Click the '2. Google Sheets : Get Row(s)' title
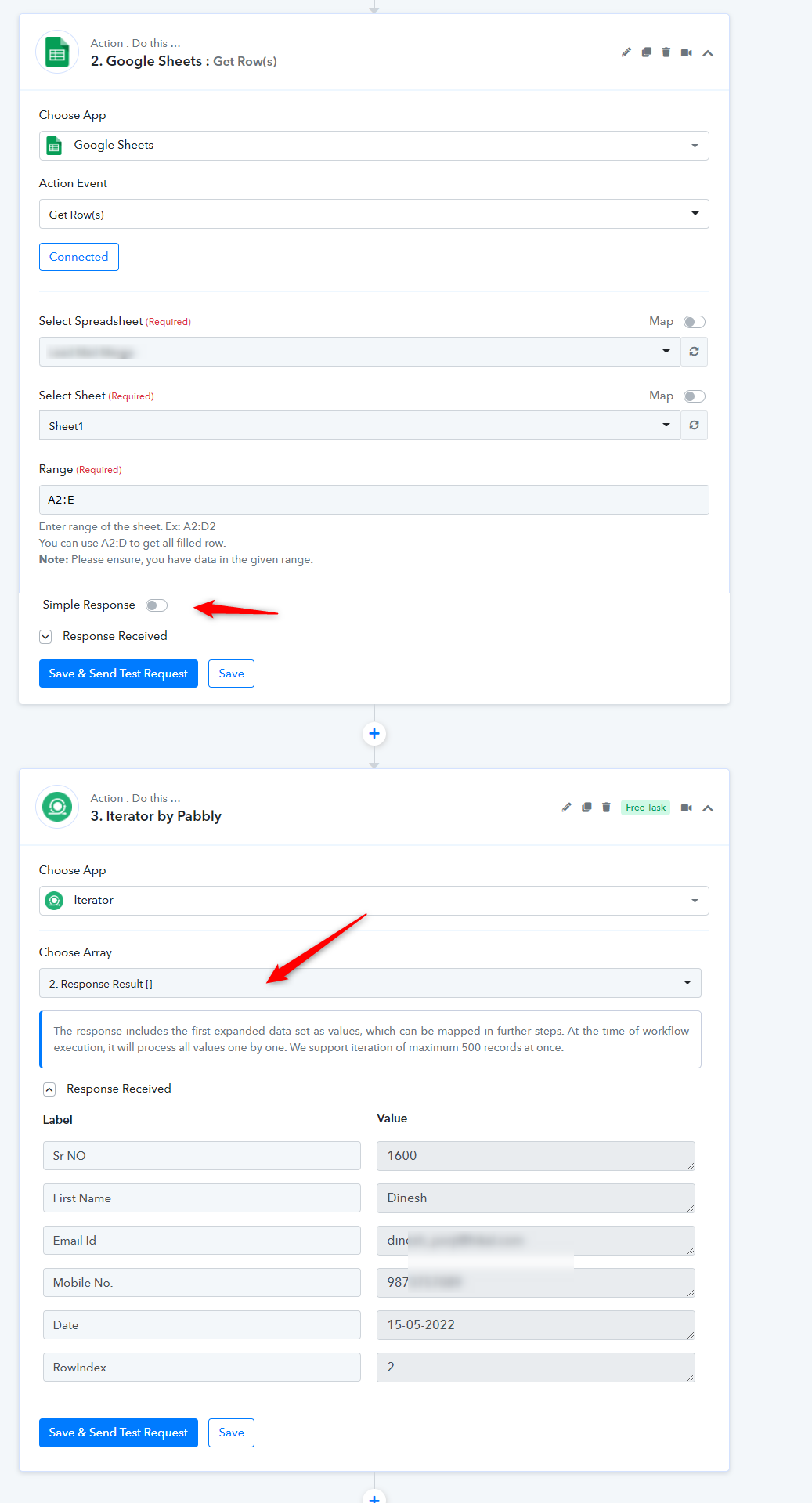The height and width of the screenshot is (1503, 812). (183, 61)
